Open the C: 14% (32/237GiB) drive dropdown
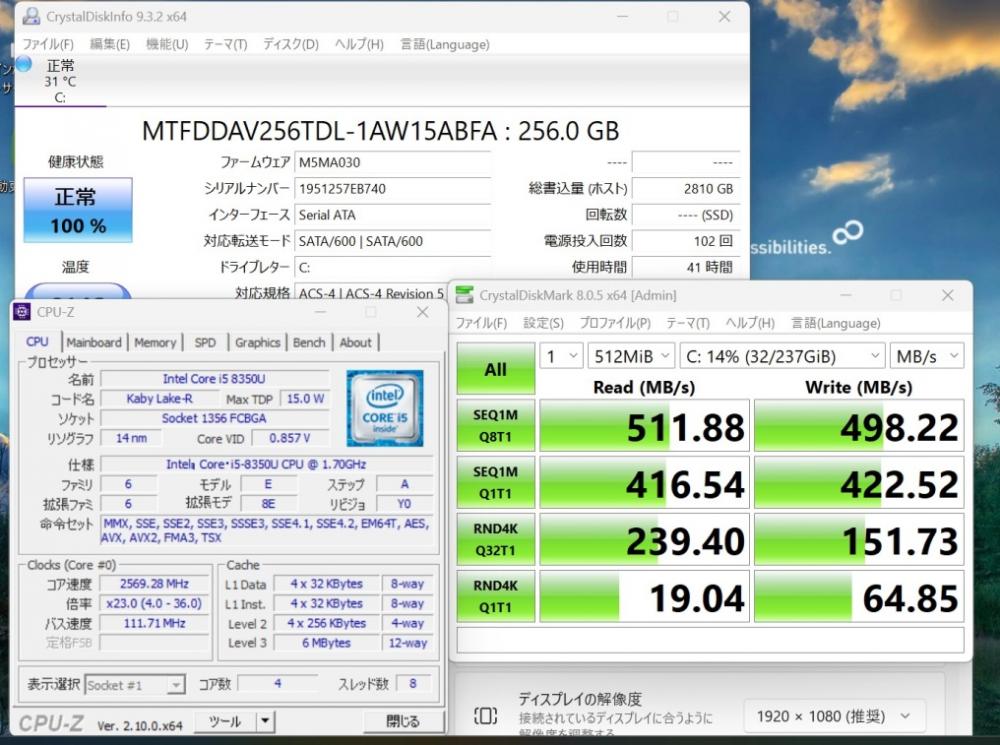This screenshot has height=745, width=1000. point(782,356)
